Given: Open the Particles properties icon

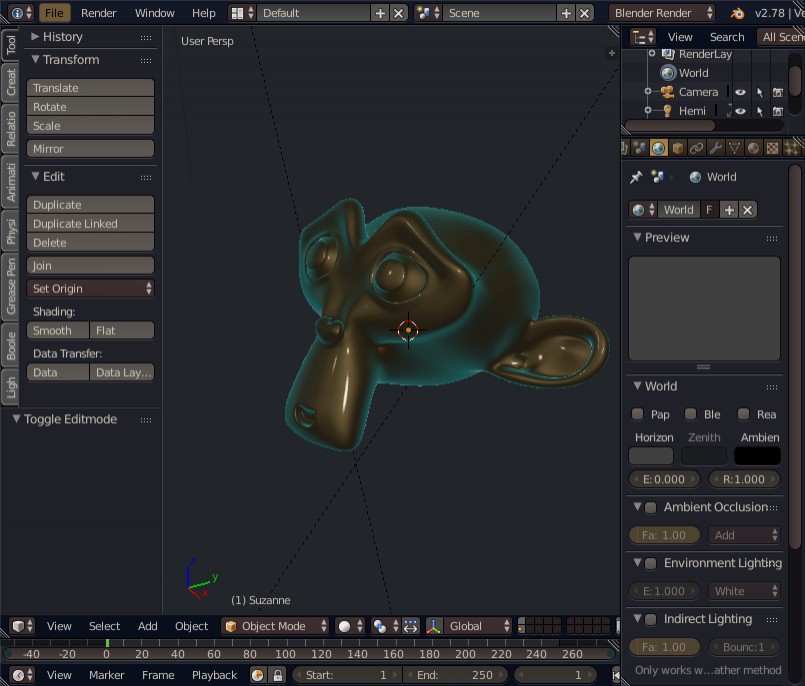Looking at the screenshot, I should tap(790, 147).
